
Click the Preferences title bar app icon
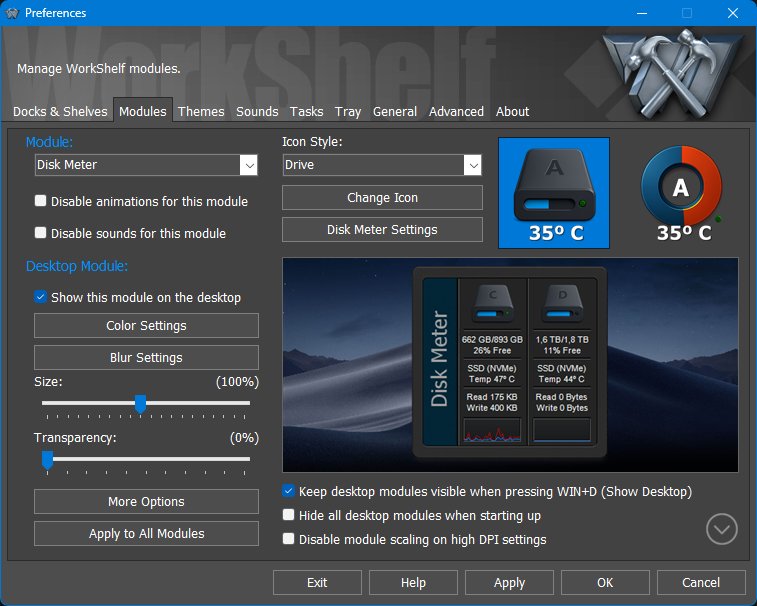(12, 13)
